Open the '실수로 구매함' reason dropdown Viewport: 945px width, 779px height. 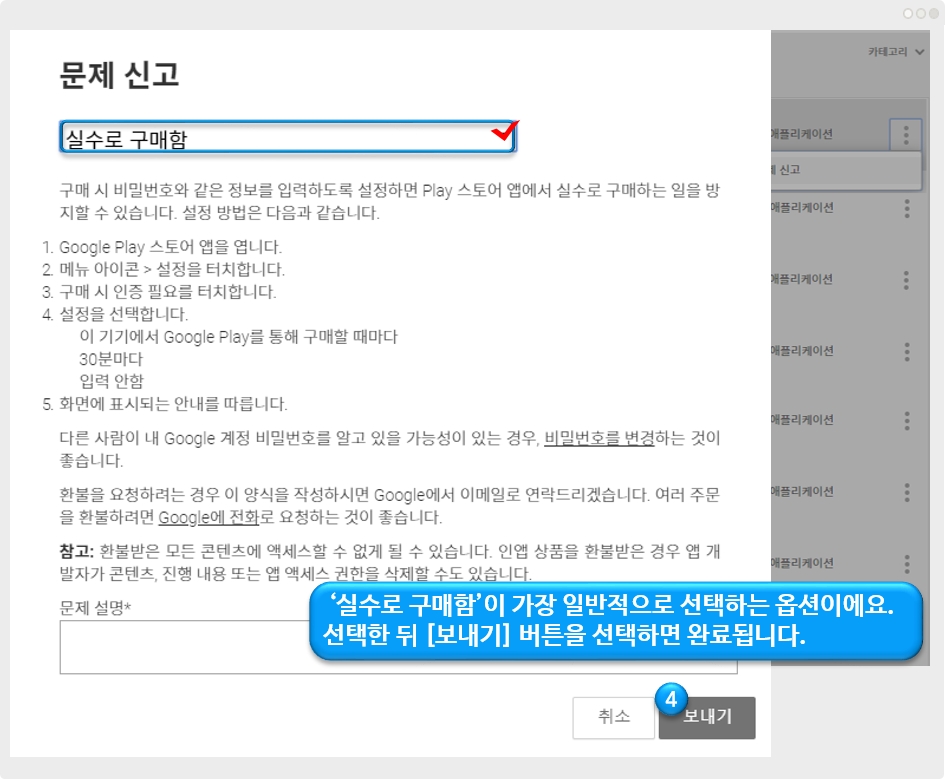click(287, 139)
